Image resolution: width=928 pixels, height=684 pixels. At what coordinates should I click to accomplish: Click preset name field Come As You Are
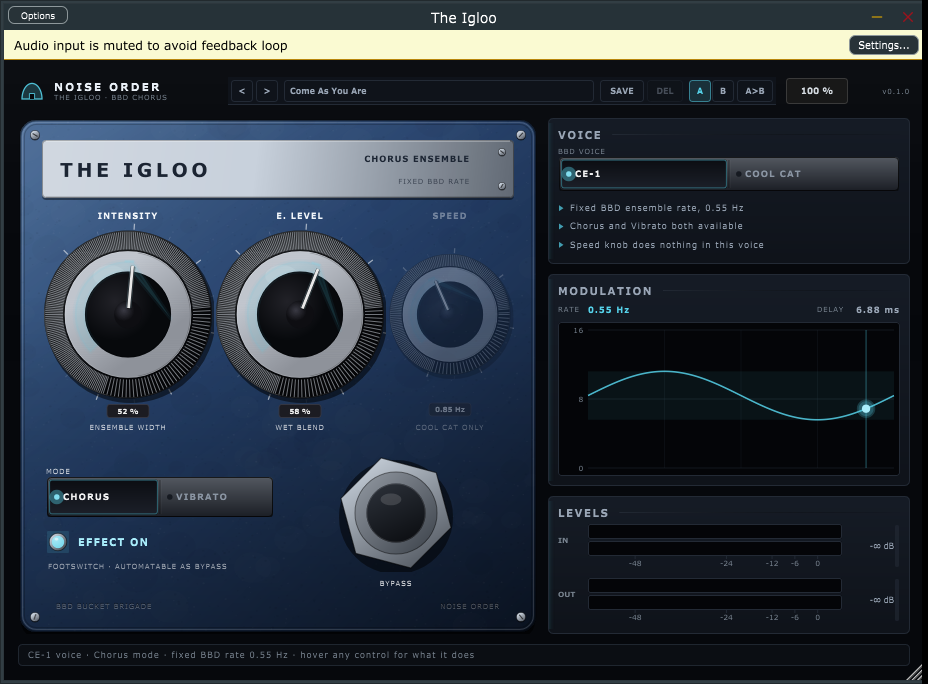point(439,91)
